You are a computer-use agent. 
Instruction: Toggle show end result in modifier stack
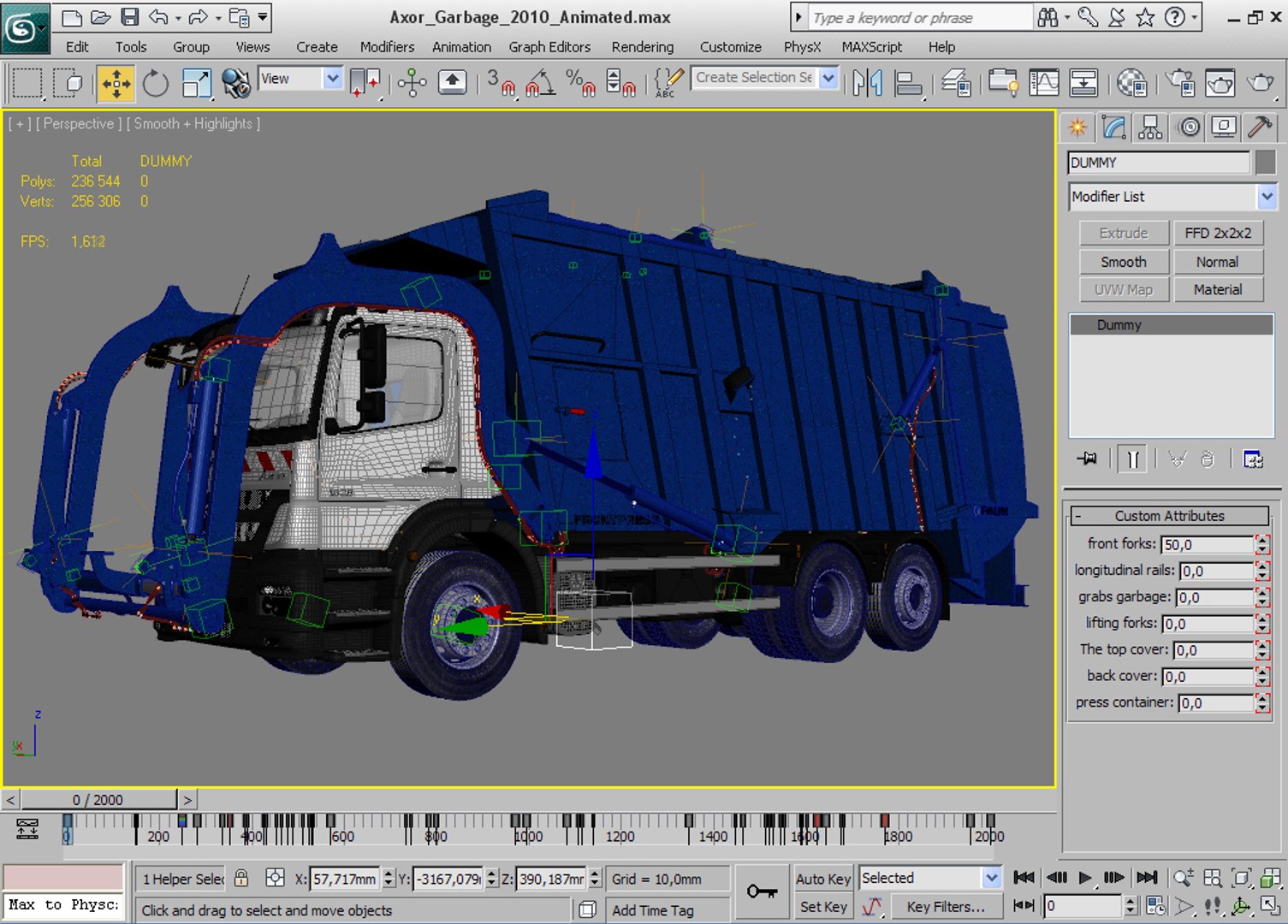click(x=1132, y=459)
